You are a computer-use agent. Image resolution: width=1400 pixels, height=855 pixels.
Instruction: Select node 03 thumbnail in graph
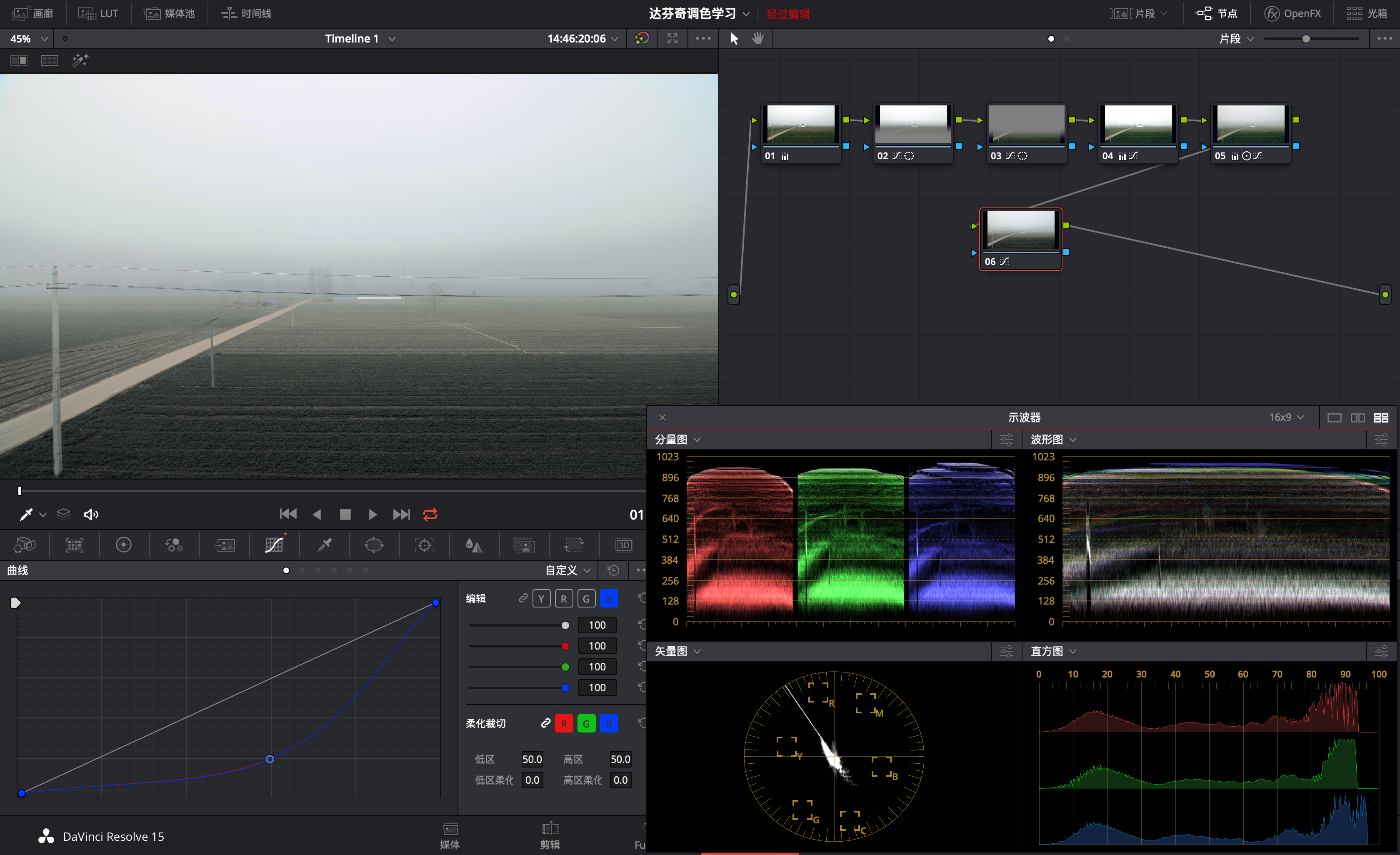coord(1026,124)
